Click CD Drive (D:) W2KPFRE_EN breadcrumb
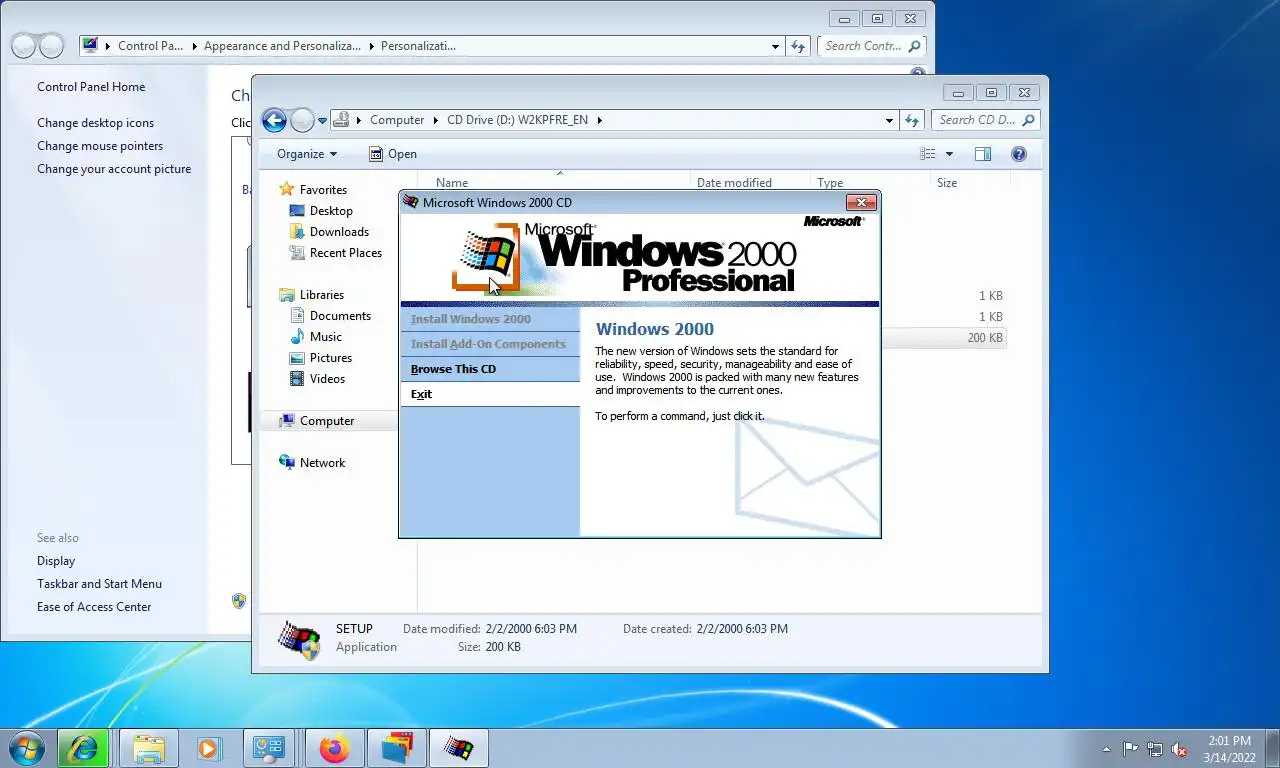The image size is (1280, 768). 517,120
